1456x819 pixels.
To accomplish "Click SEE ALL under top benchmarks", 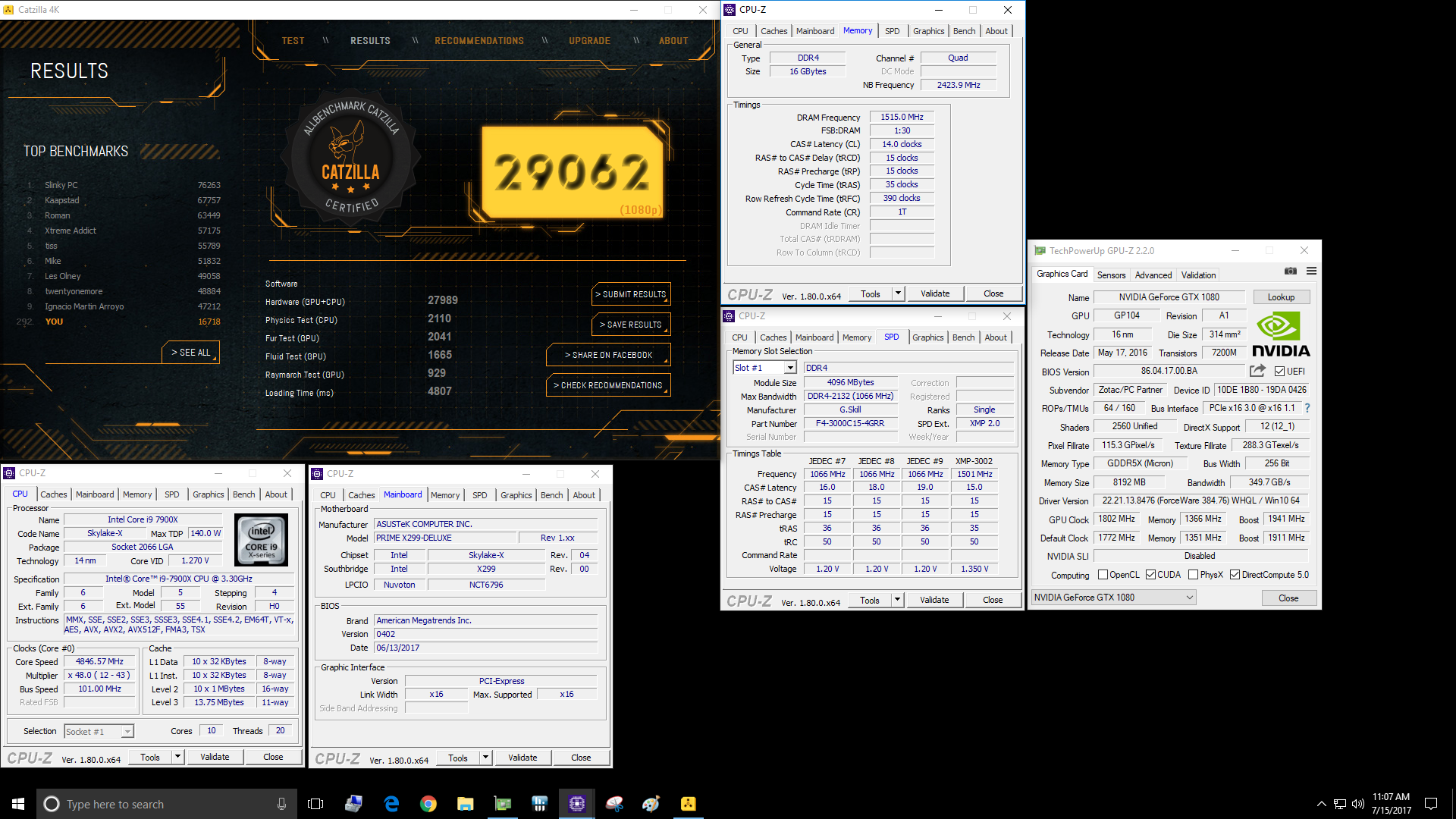I will click(190, 353).
